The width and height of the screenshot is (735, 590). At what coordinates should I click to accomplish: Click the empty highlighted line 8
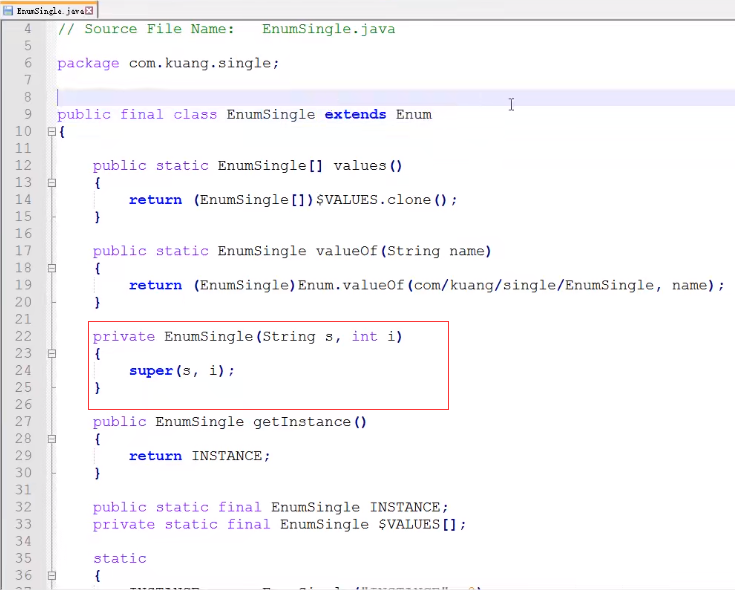(396, 97)
